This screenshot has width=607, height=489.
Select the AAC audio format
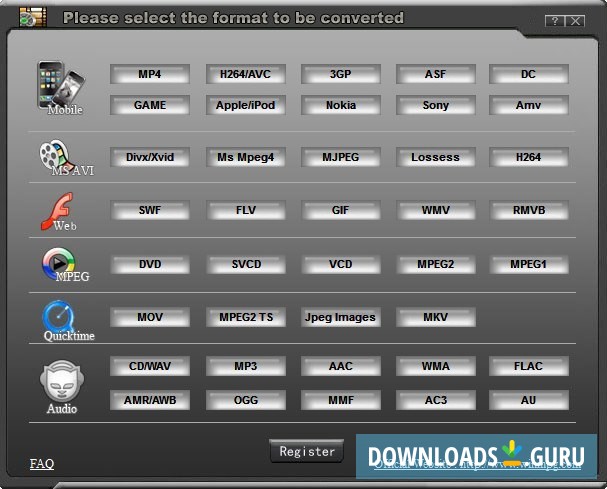pos(341,366)
